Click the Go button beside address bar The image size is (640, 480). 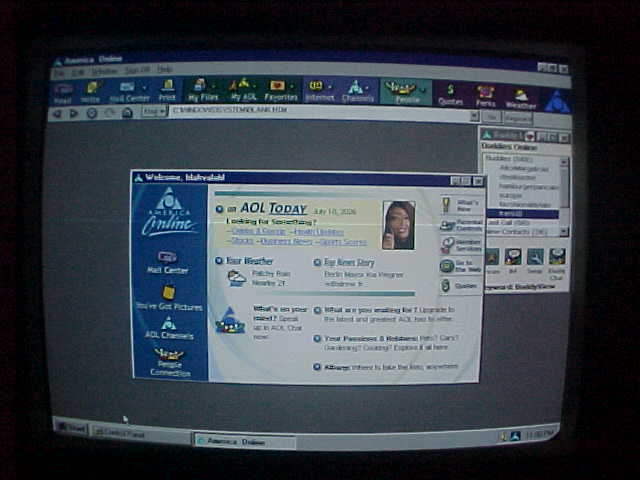[491, 117]
